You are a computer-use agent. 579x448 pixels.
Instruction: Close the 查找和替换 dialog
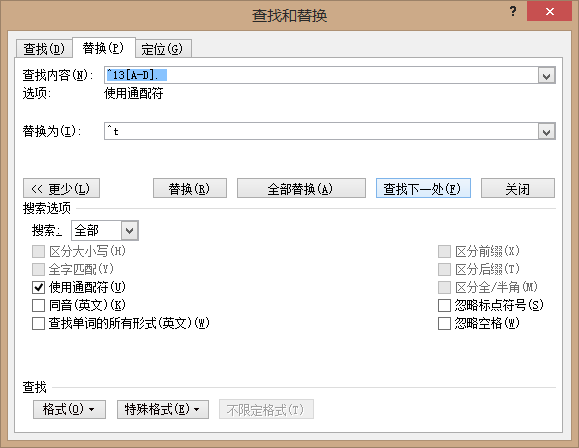[x=549, y=11]
